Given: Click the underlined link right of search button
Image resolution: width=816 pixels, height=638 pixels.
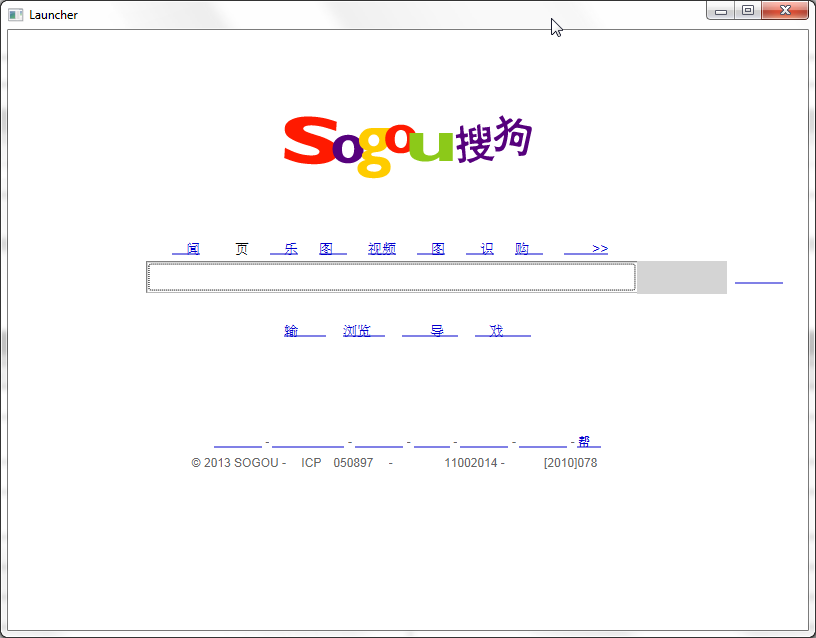Looking at the screenshot, I should (758, 278).
